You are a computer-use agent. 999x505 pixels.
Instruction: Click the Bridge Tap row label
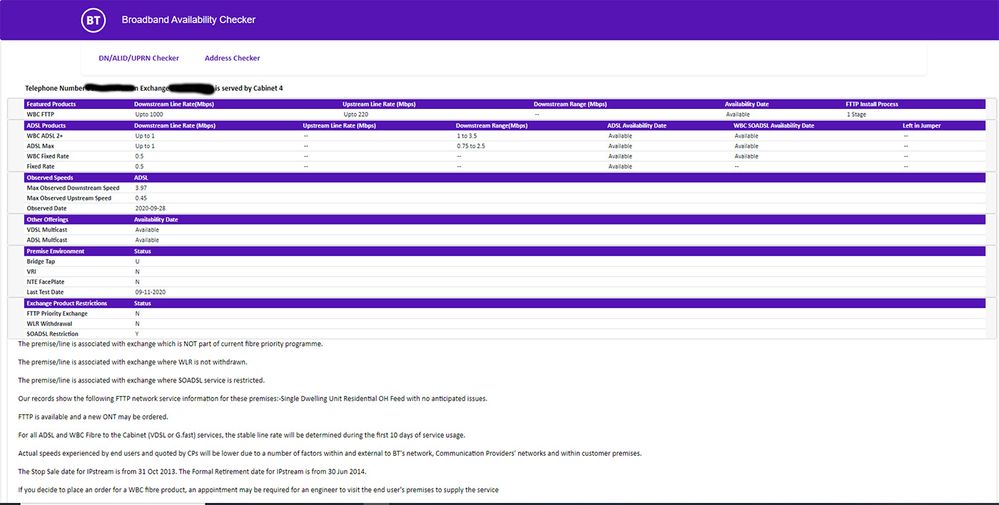(41, 261)
